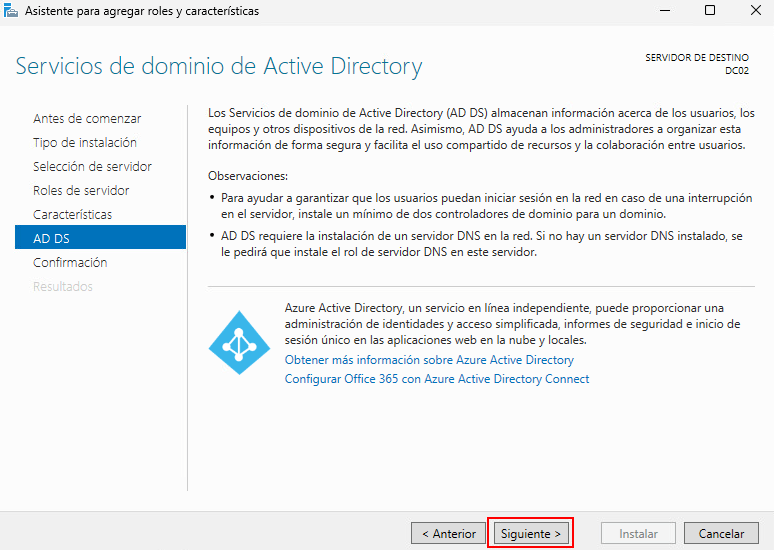Switch to the Roles de servidor step
Viewport: 774px width, 550px height.
coord(81,190)
